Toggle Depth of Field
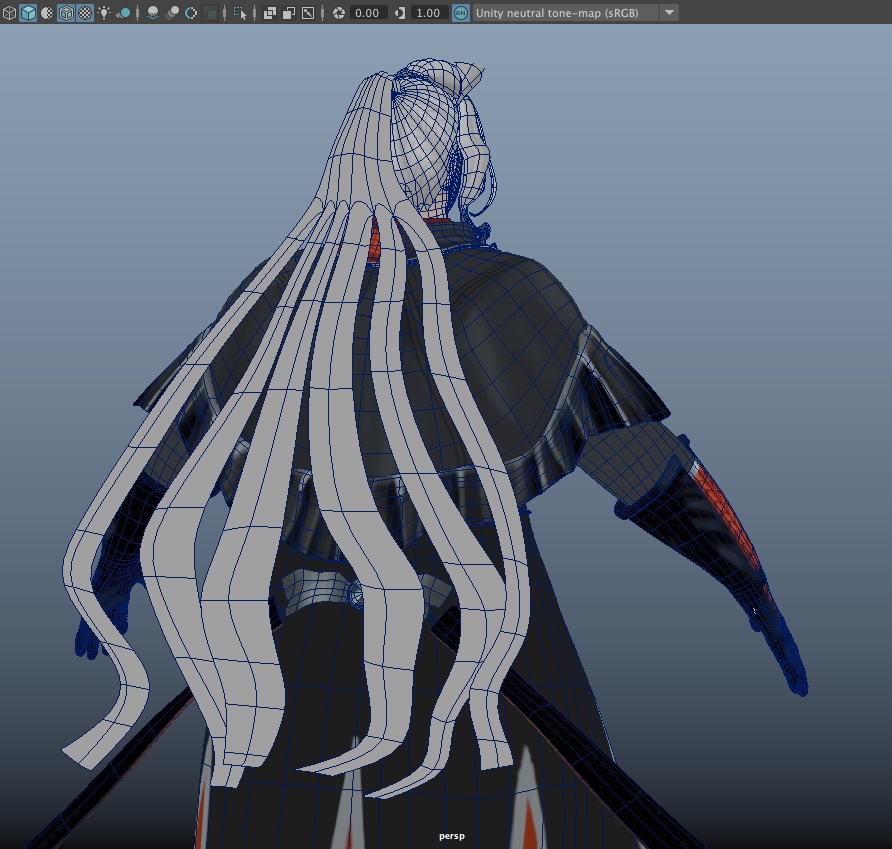The height and width of the screenshot is (849, 892). point(210,13)
